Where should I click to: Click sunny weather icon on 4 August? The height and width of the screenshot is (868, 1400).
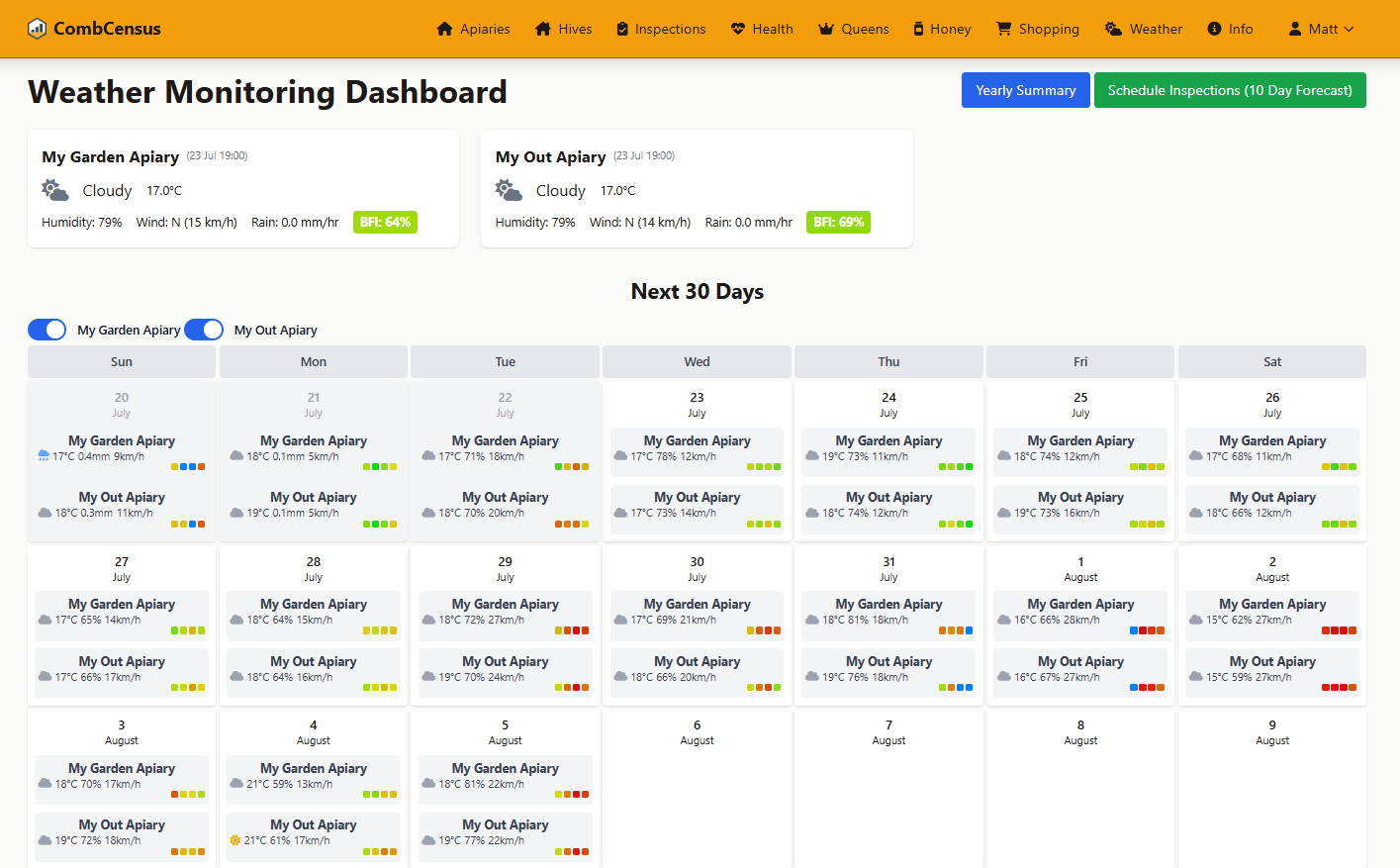pos(235,840)
